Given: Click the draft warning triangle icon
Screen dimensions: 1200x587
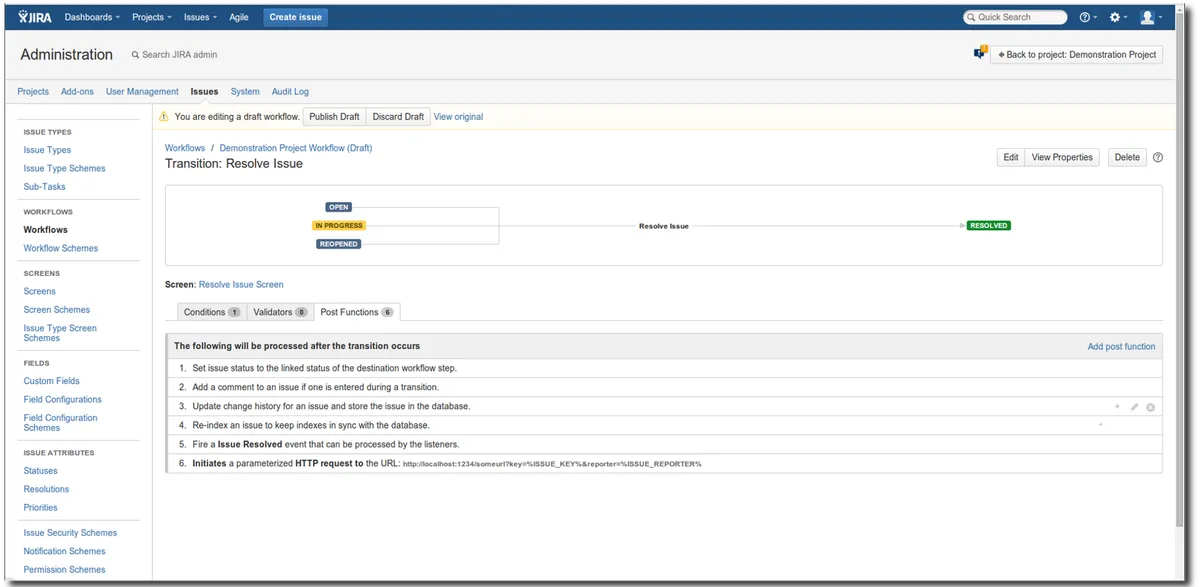Looking at the screenshot, I should 164,116.
